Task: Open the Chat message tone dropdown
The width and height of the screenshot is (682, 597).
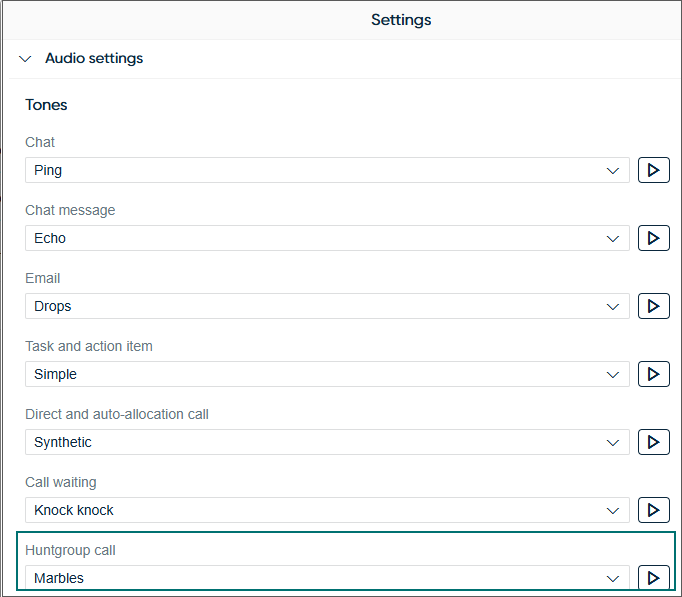Action: tap(327, 238)
